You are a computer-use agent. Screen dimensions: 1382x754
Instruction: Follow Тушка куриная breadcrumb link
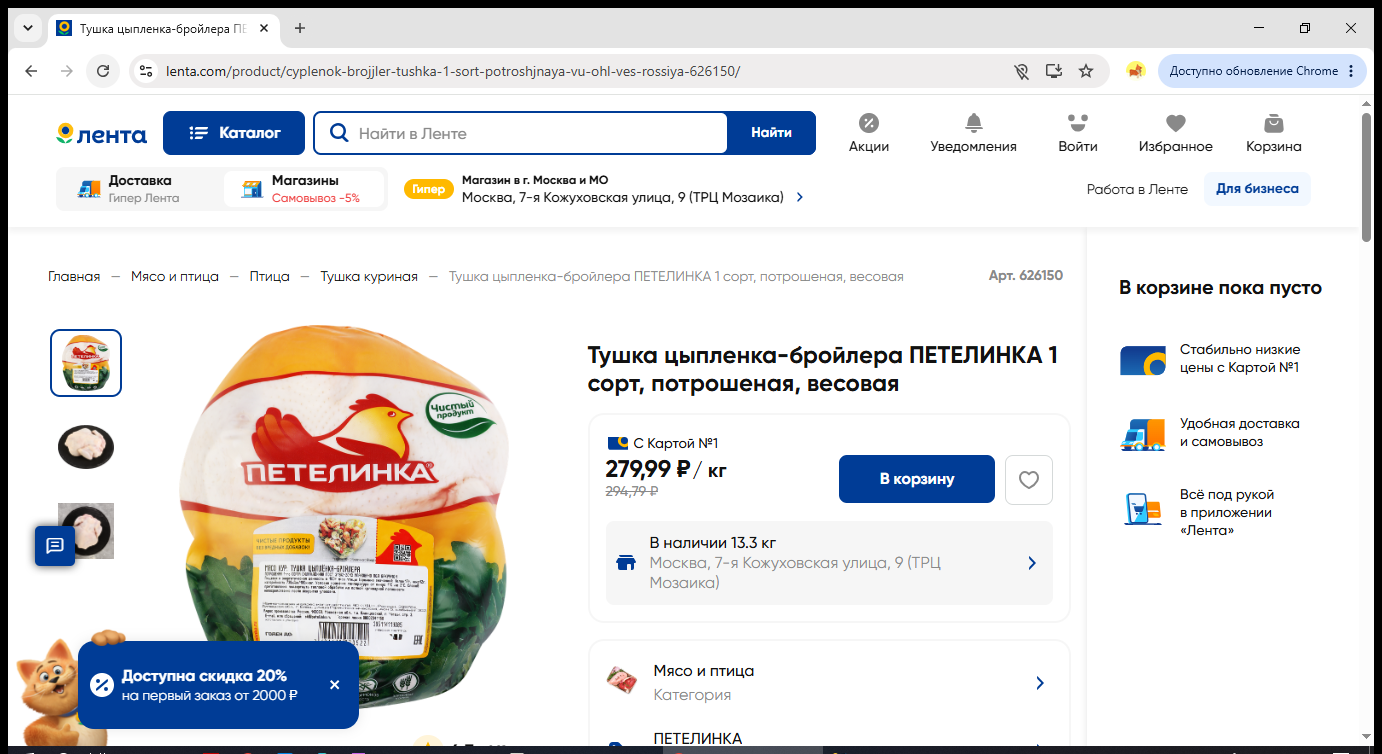pyautogui.click(x=369, y=276)
